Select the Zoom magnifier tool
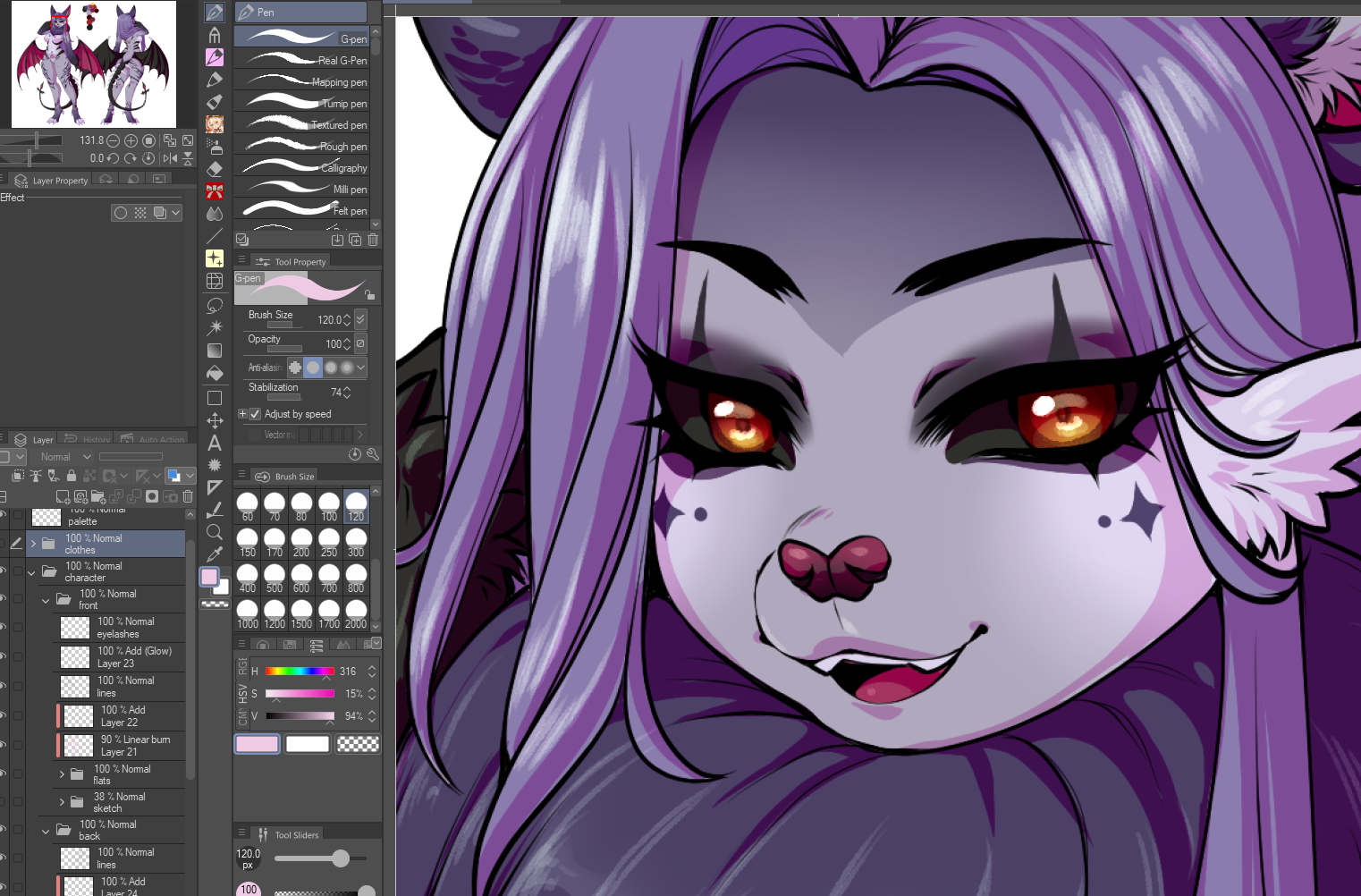 215,532
